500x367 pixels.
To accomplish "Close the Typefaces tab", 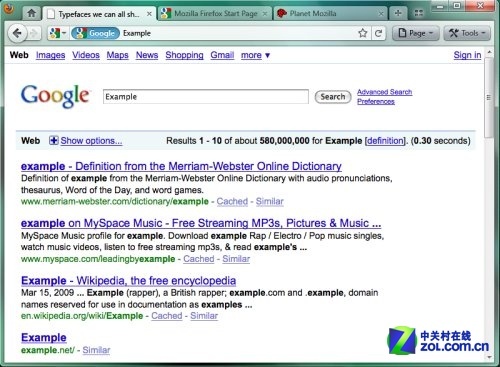I will coord(149,14).
